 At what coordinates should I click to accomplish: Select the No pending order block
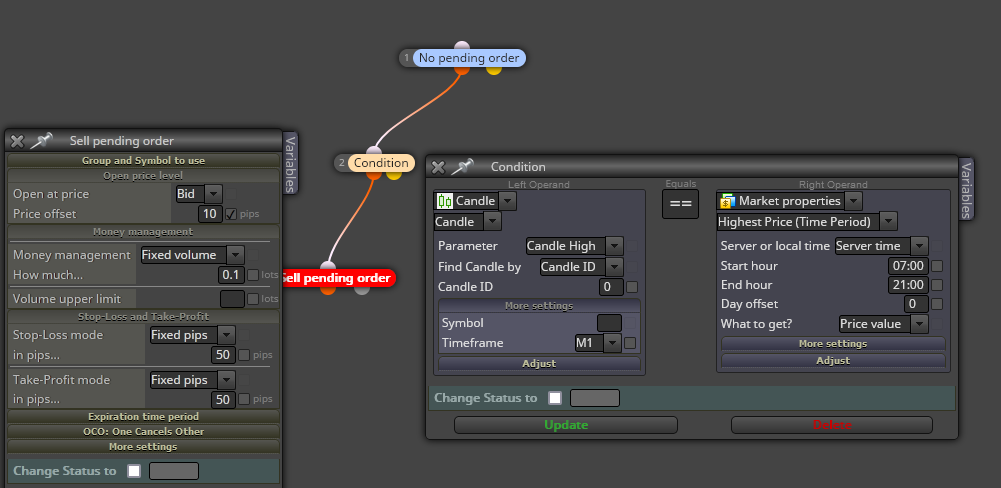click(x=469, y=58)
